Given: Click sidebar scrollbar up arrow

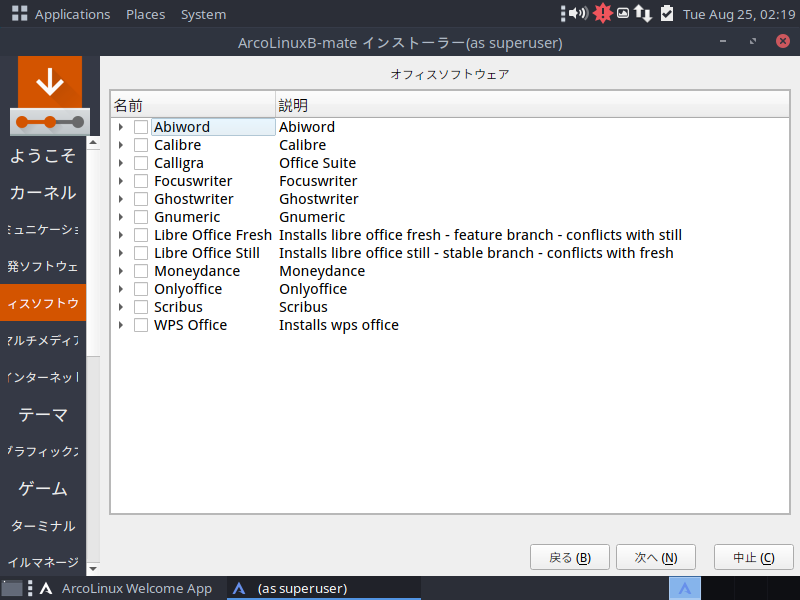Looking at the screenshot, I should 93,142.
